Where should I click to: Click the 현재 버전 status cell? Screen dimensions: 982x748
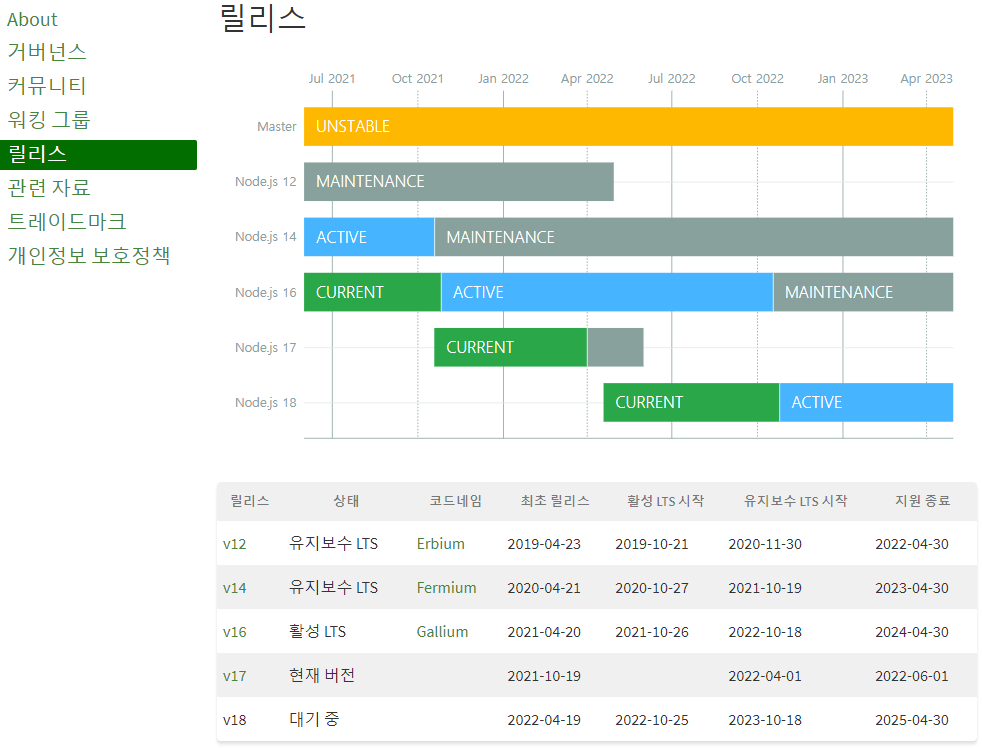[x=322, y=675]
